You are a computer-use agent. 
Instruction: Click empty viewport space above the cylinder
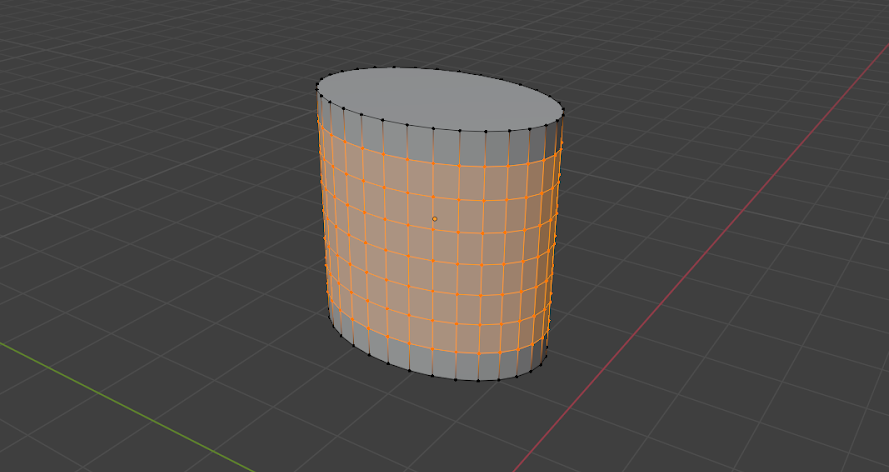coord(440,30)
